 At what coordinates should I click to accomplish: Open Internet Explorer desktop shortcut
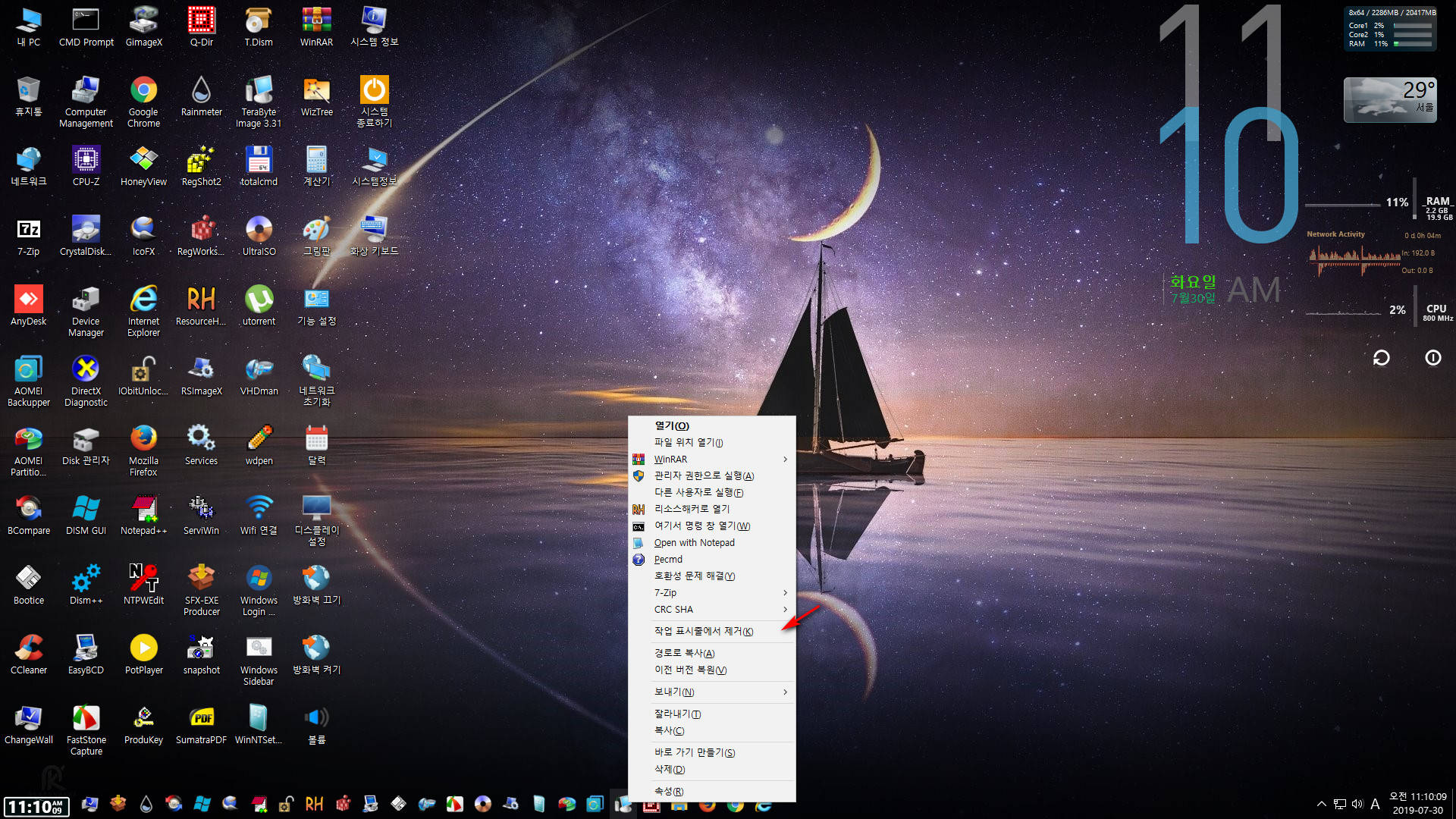[143, 311]
